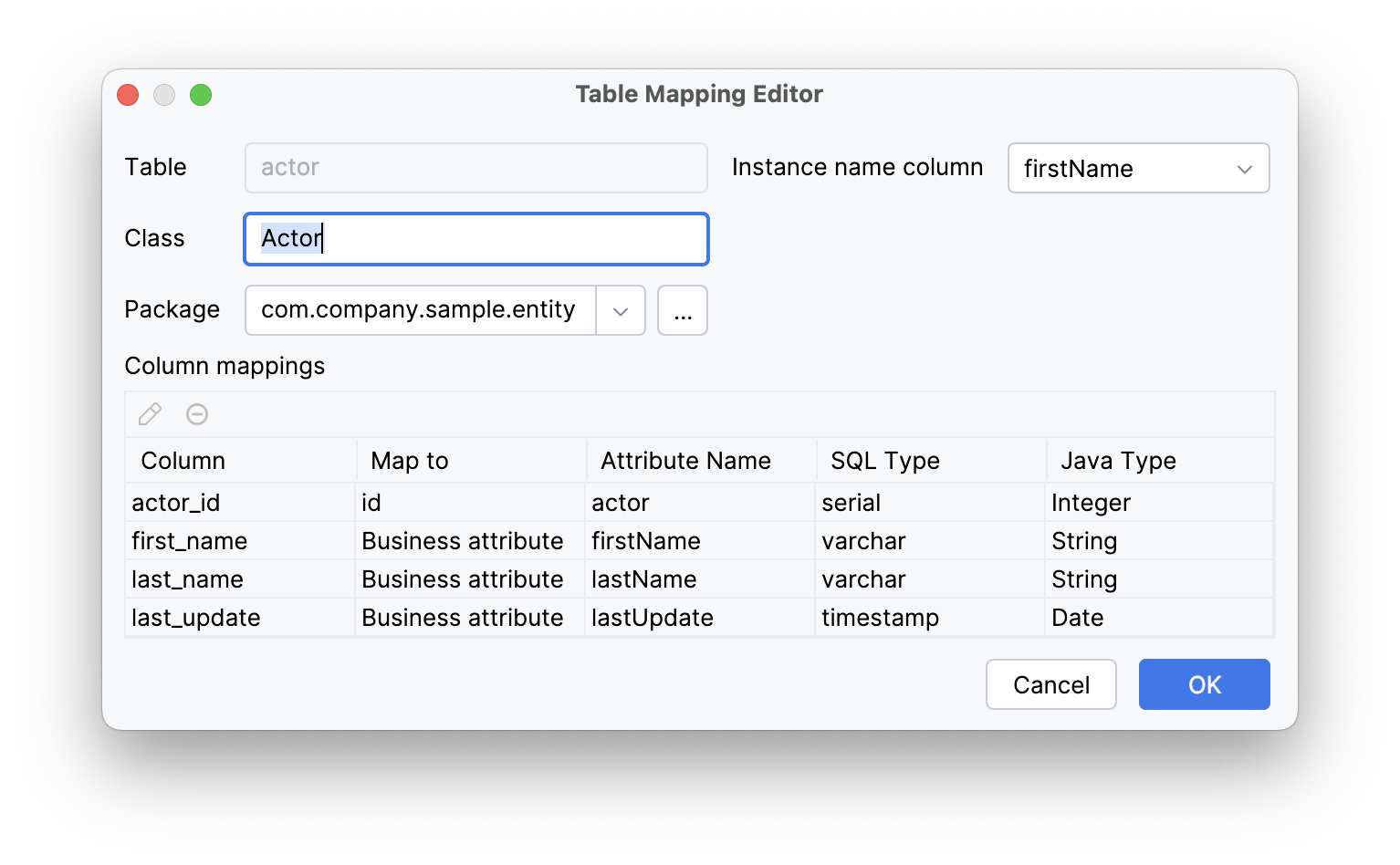Click the chevron beside firstName selector
The width and height of the screenshot is (1400, 865).
[x=1246, y=168]
